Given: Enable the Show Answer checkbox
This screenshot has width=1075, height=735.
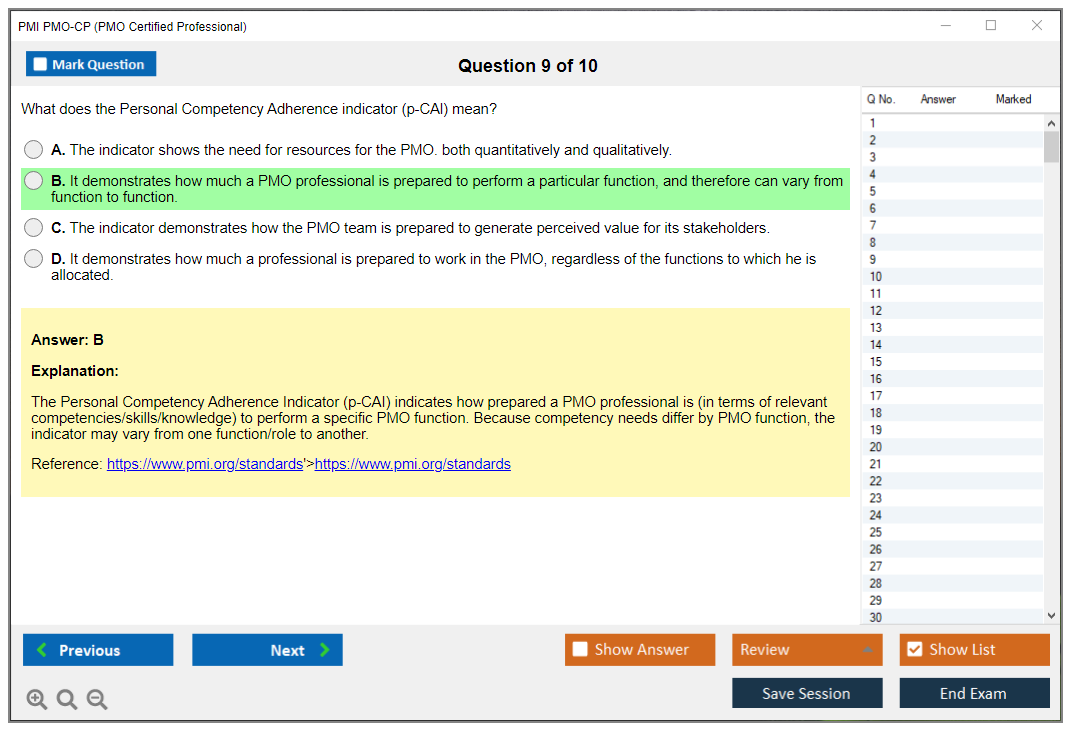Looking at the screenshot, I should click(x=580, y=649).
